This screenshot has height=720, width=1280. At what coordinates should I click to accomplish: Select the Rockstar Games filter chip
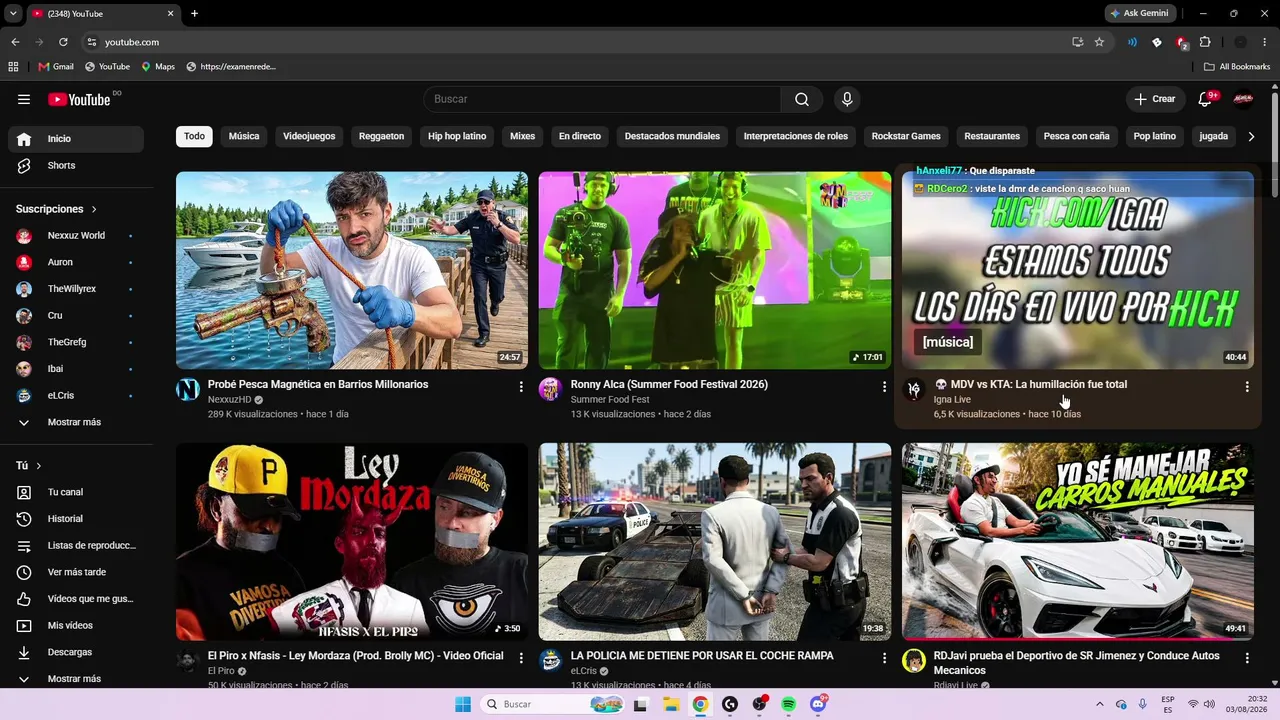(906, 136)
